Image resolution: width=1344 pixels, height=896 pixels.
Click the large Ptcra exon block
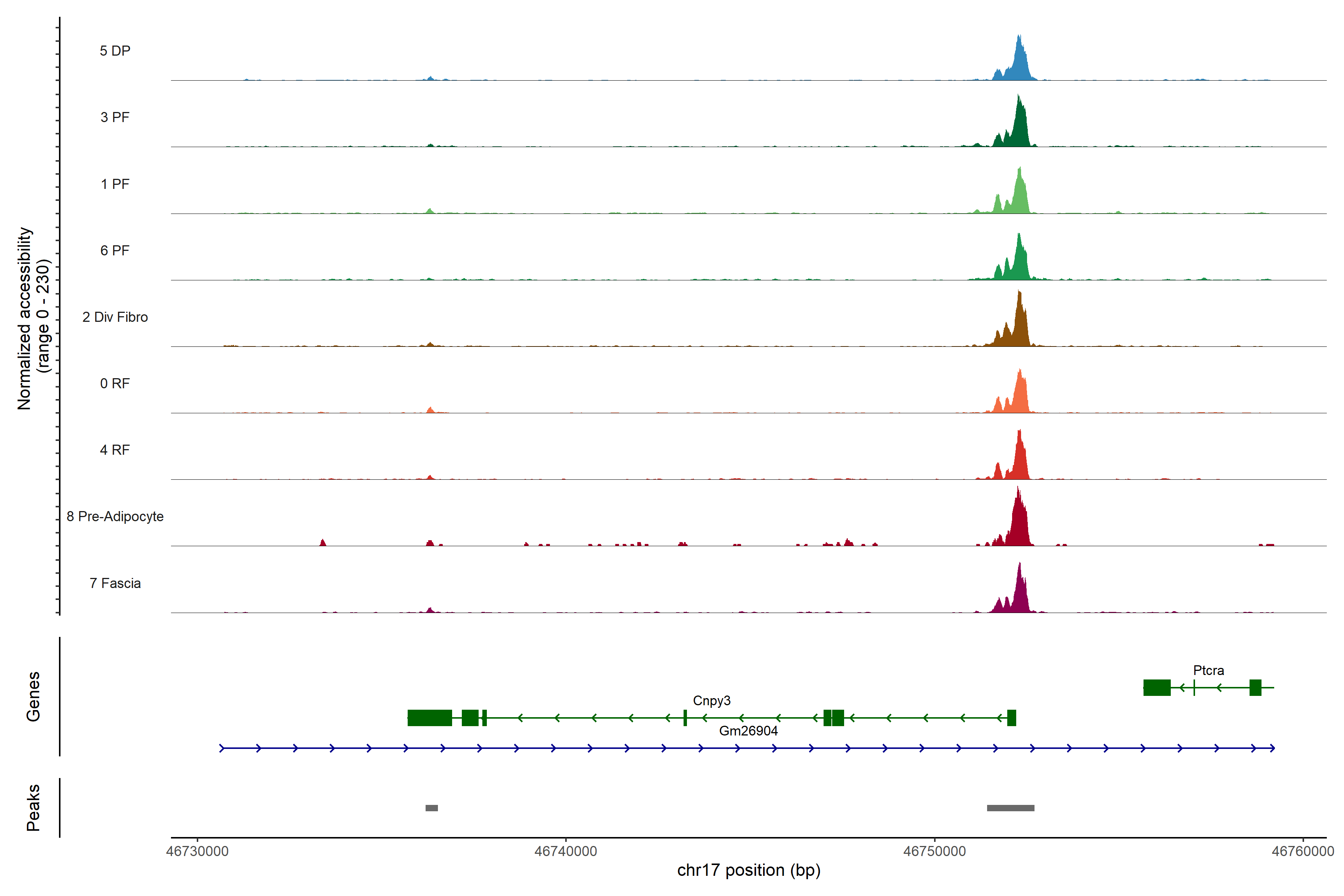[1157, 687]
